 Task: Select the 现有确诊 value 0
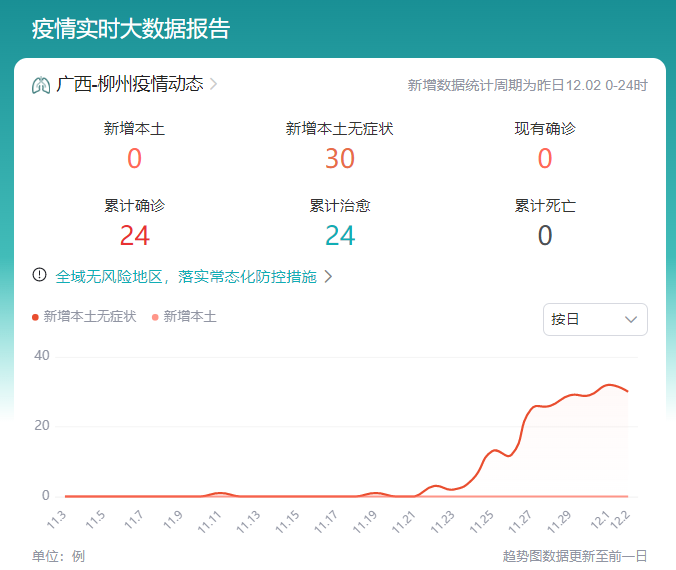coord(545,159)
